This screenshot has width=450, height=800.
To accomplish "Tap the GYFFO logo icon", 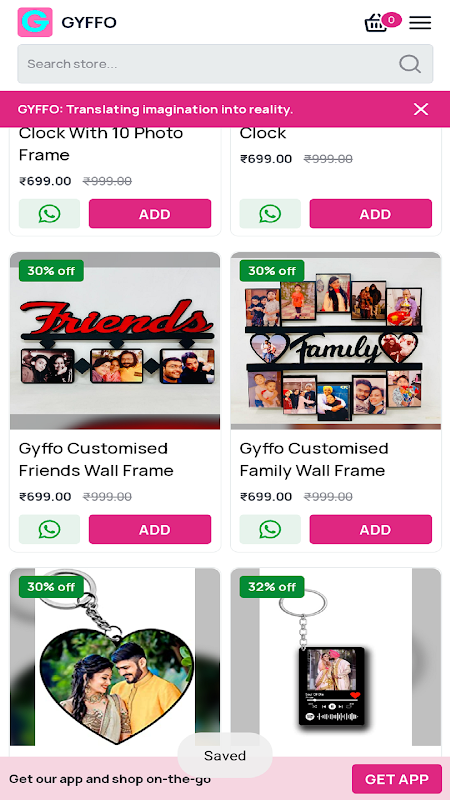I will point(35,22).
